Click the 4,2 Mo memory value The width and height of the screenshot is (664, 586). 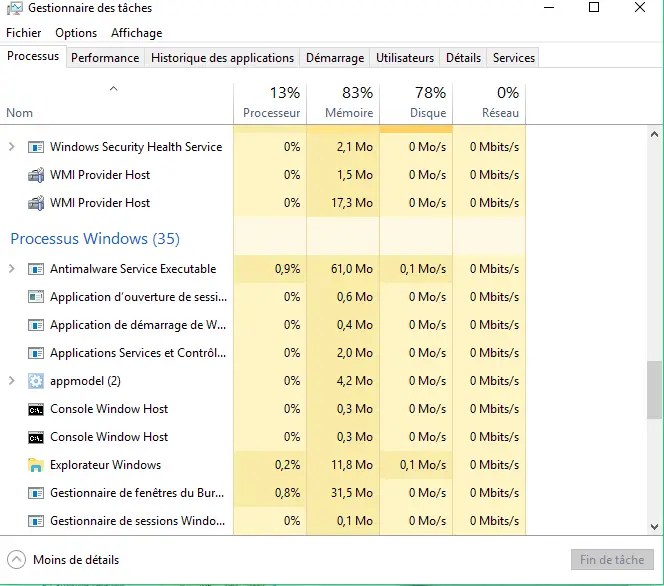355,381
